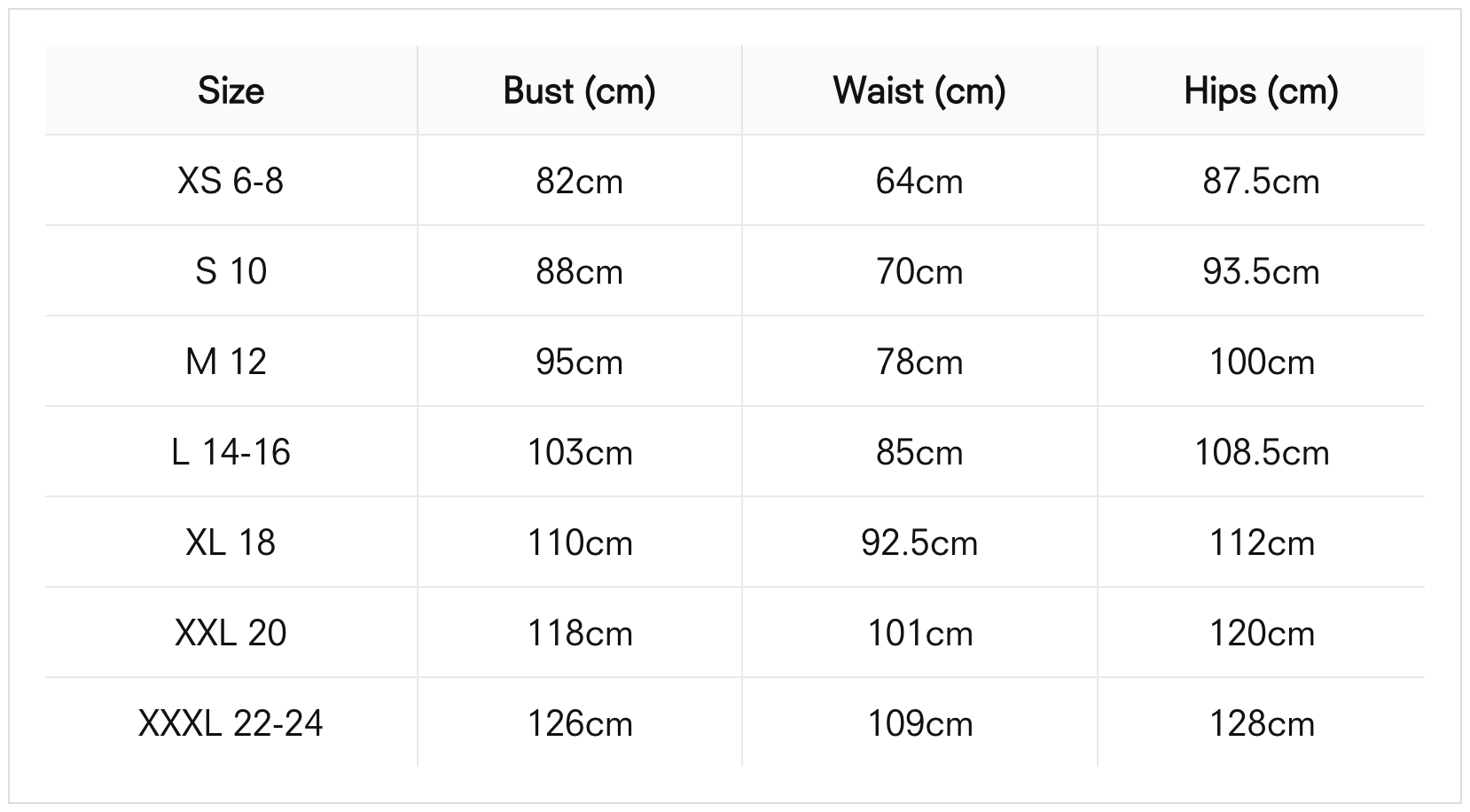Select the XXXL 22-24 size cell
The width and height of the screenshot is (1470, 812).
231,723
